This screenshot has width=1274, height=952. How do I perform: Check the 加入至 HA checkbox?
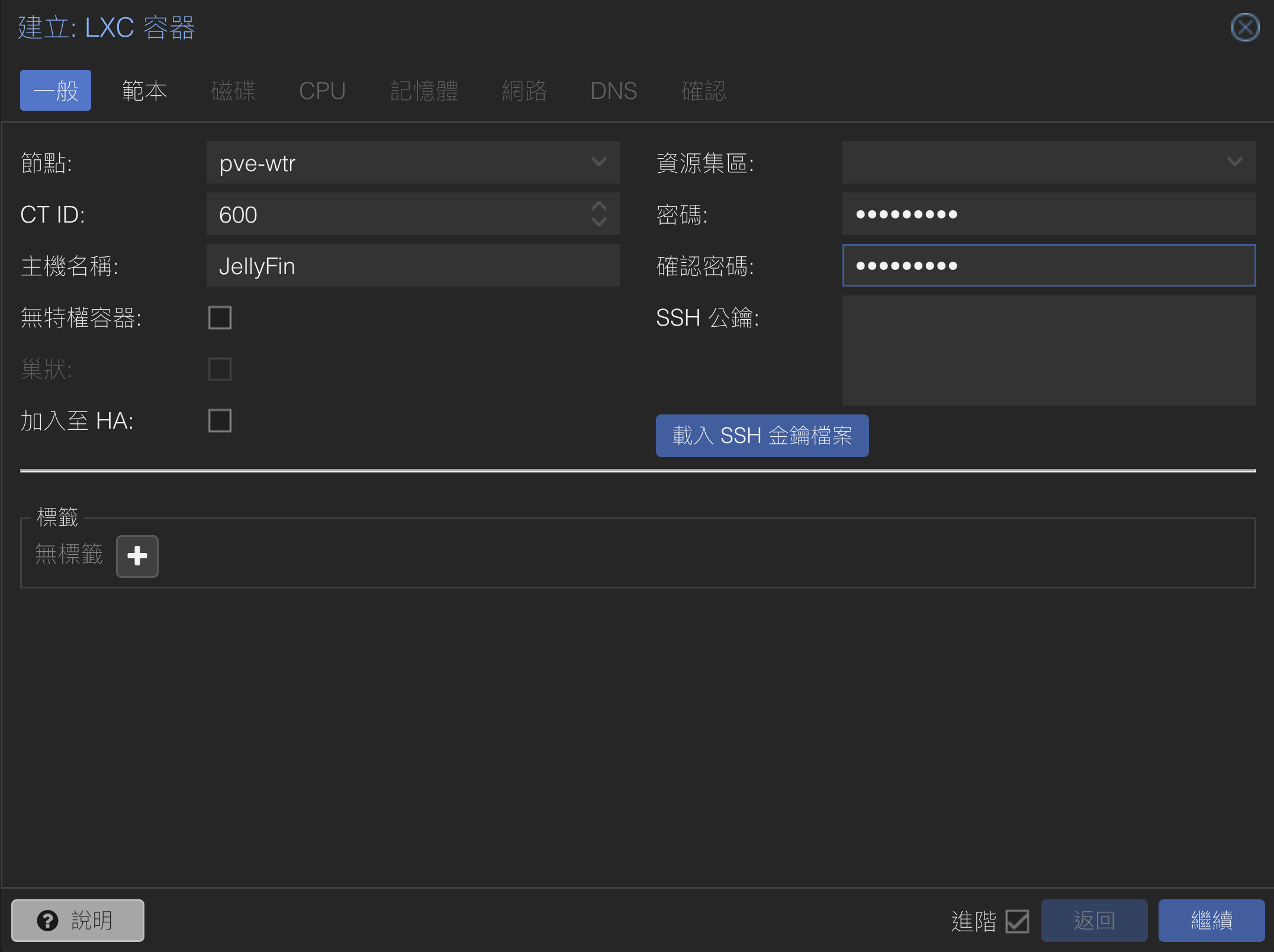pos(220,421)
